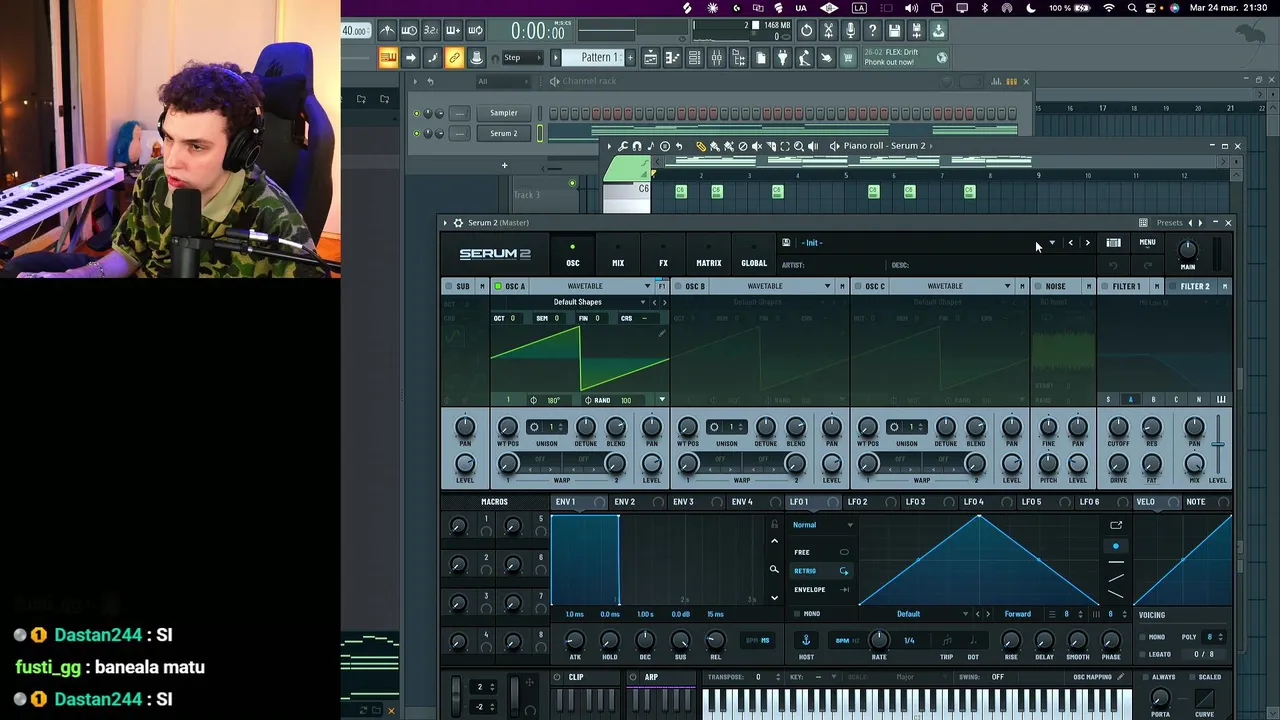This screenshot has width=1280, height=720.
Task: Enable FILTER 1 power toggle
Action: (x=1105, y=286)
